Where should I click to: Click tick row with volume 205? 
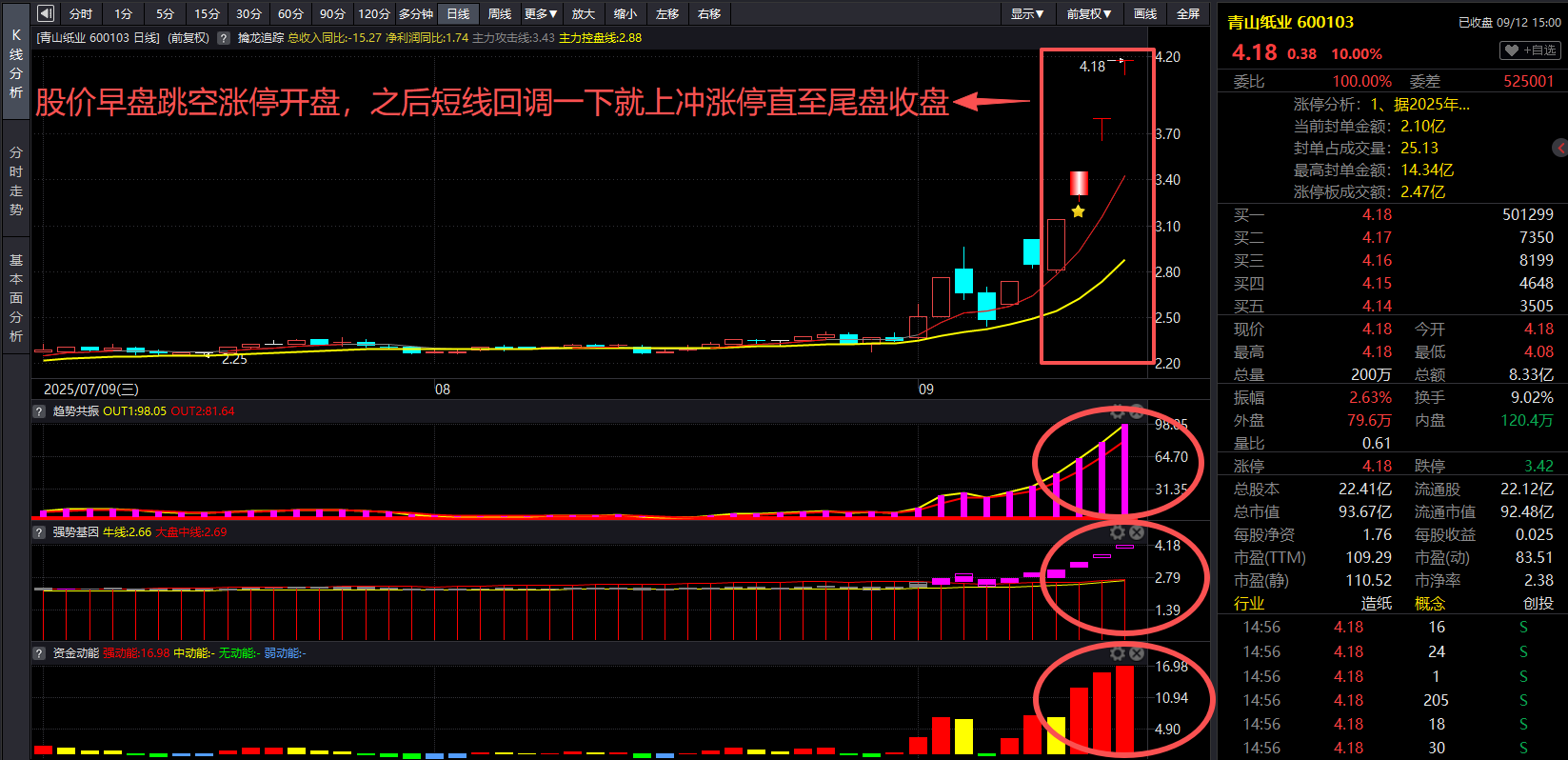[1393, 701]
